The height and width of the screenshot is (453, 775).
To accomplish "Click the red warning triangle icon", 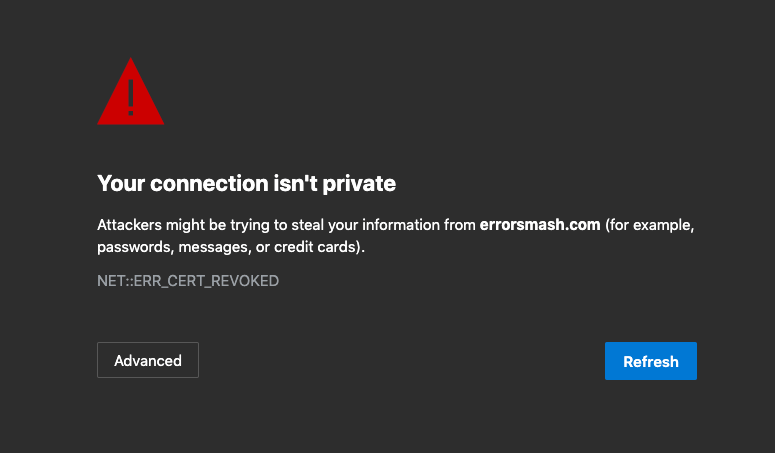I will 130,97.
